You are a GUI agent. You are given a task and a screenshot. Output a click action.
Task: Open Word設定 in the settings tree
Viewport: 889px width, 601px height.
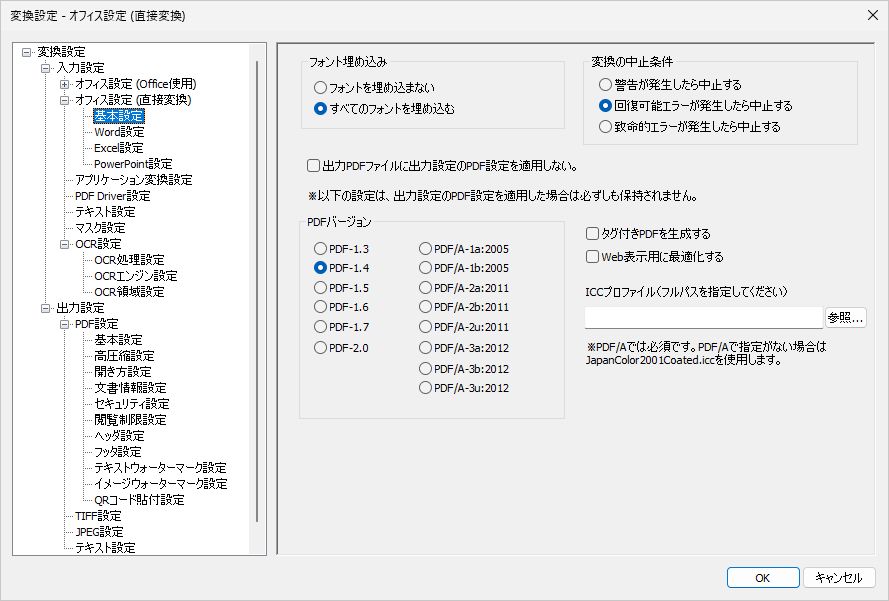119,132
